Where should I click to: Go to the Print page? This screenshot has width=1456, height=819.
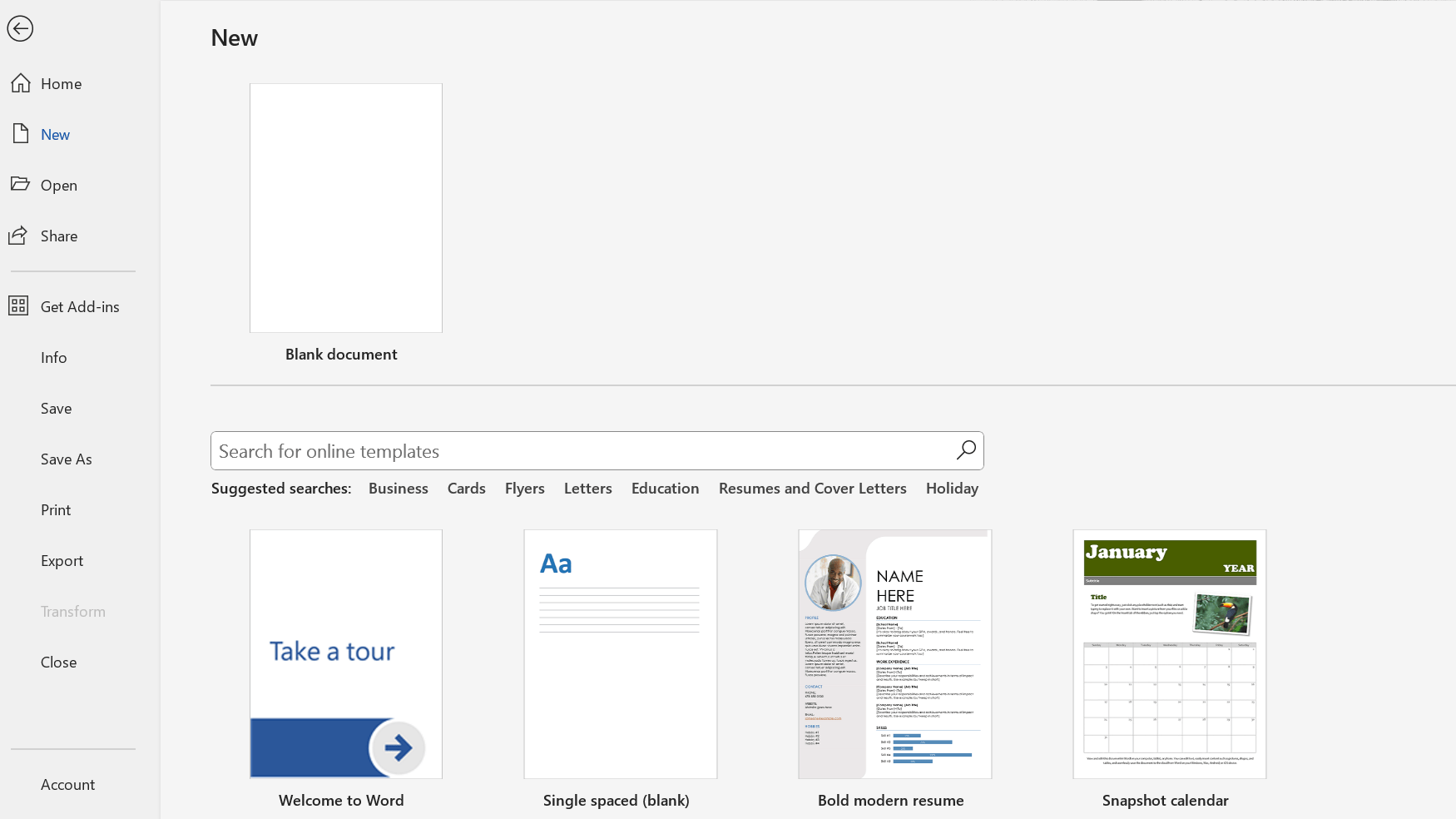pyautogui.click(x=57, y=509)
